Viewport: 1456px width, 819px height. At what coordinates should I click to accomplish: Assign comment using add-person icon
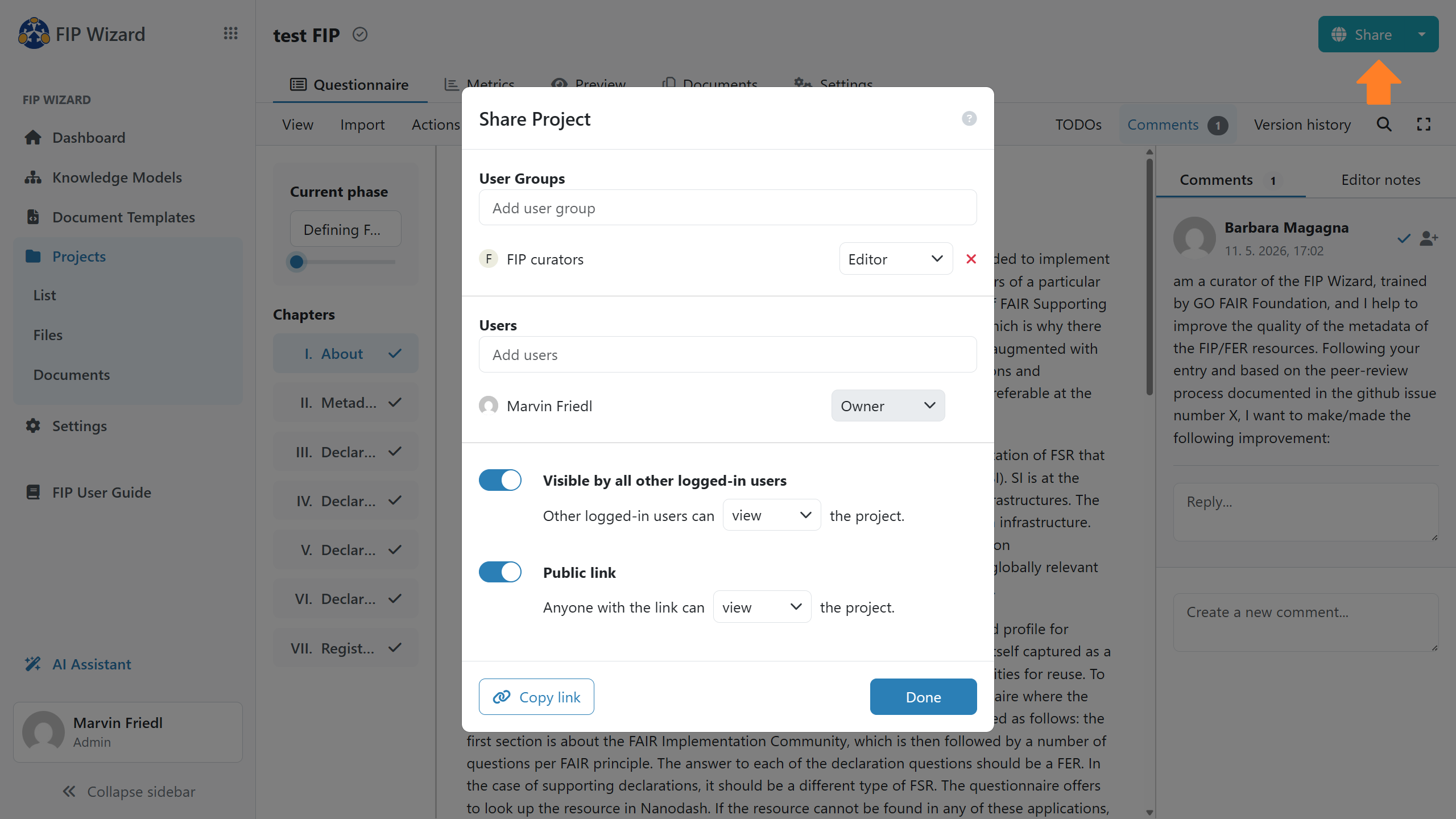(x=1428, y=238)
